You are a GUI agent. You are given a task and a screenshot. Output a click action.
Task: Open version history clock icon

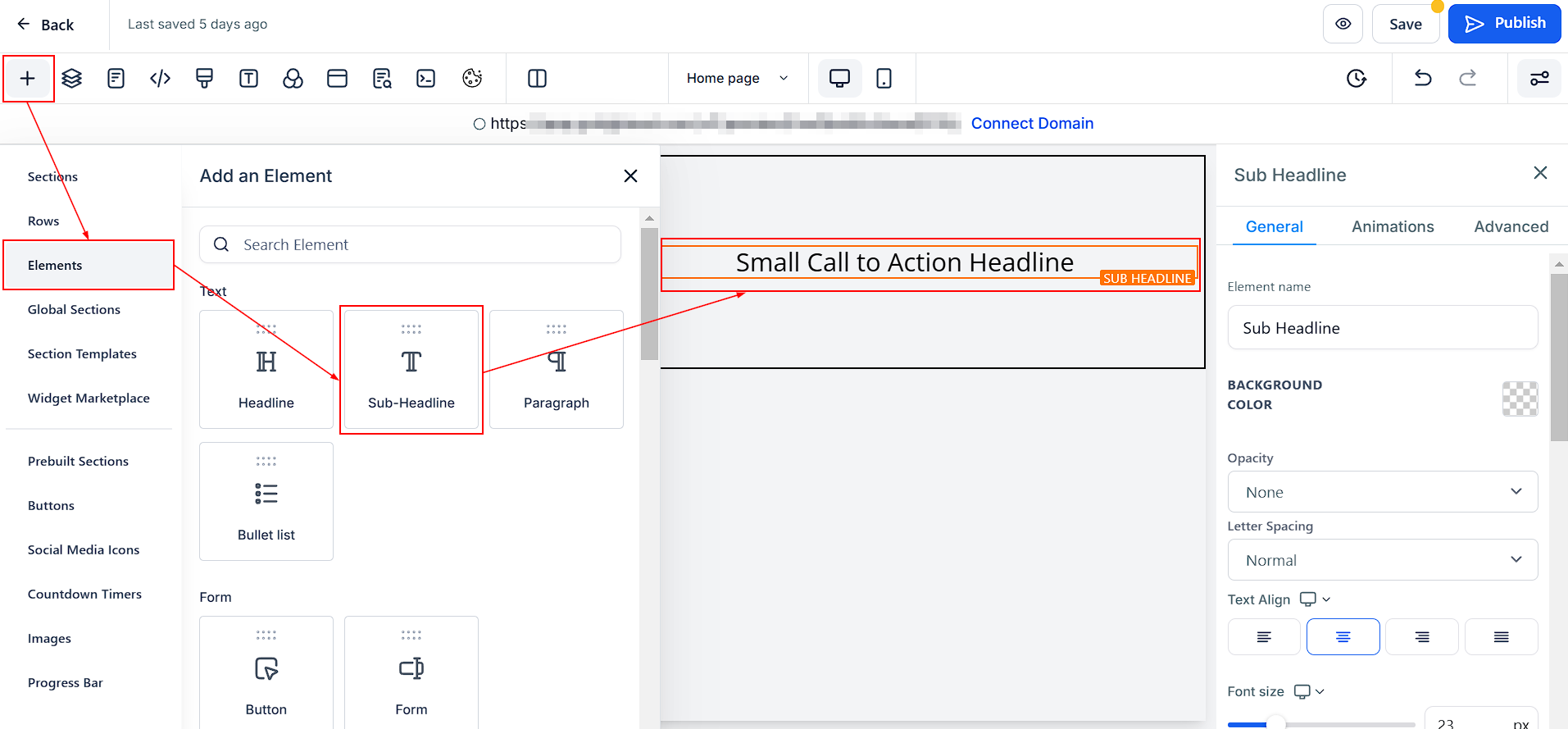(1357, 79)
